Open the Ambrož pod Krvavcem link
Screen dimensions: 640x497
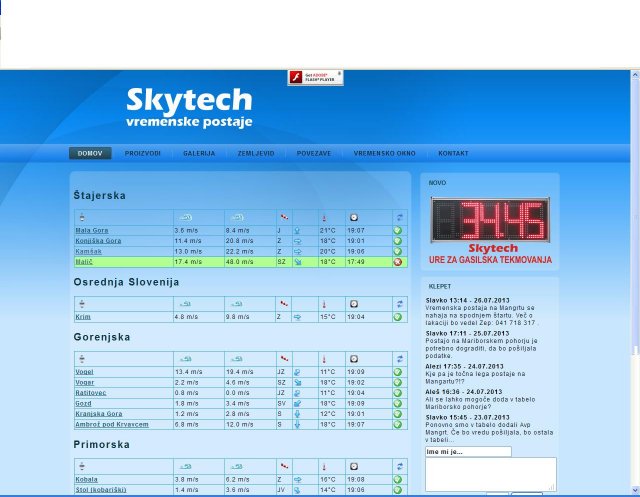(x=112, y=424)
